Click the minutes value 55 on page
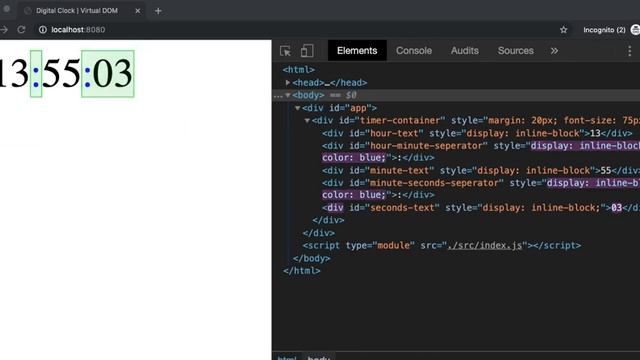Image resolution: width=640 pixels, height=360 pixels. [61, 74]
